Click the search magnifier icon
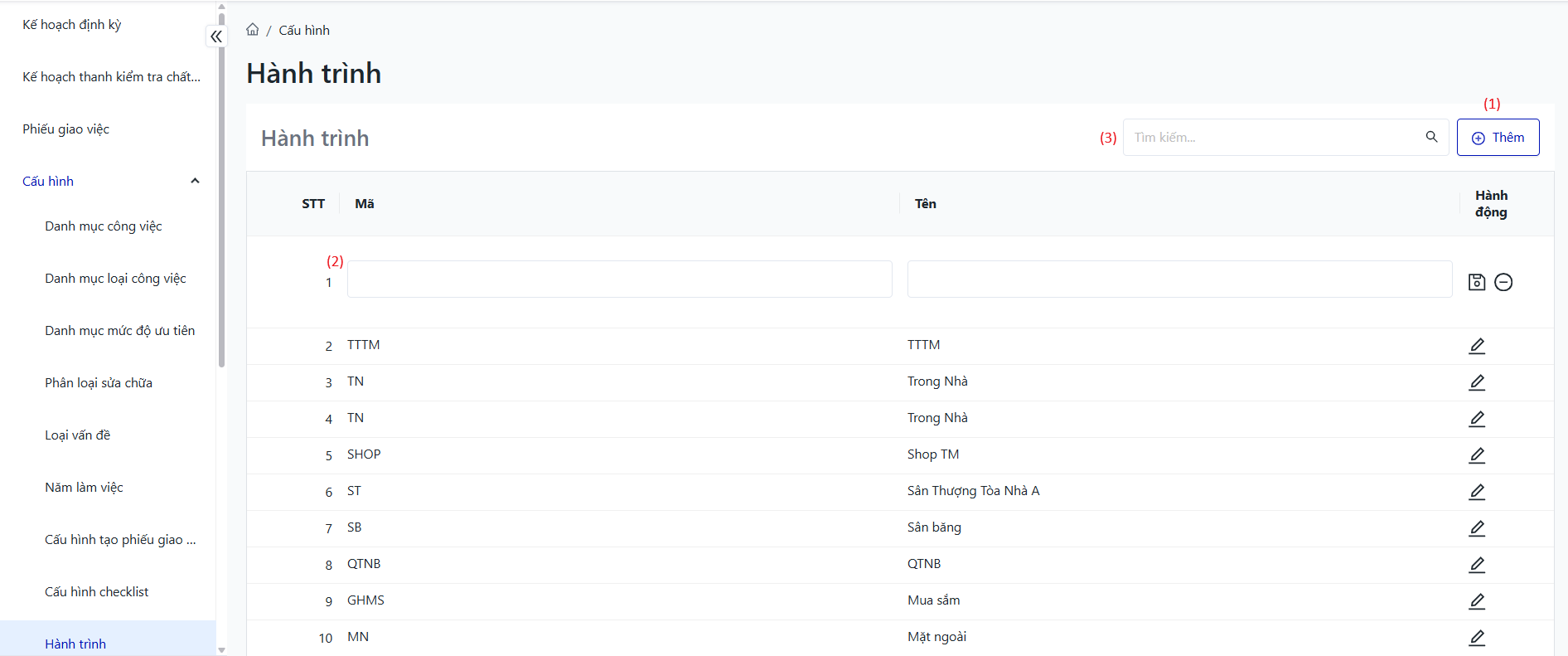The width and height of the screenshot is (1568, 656). tap(1431, 137)
